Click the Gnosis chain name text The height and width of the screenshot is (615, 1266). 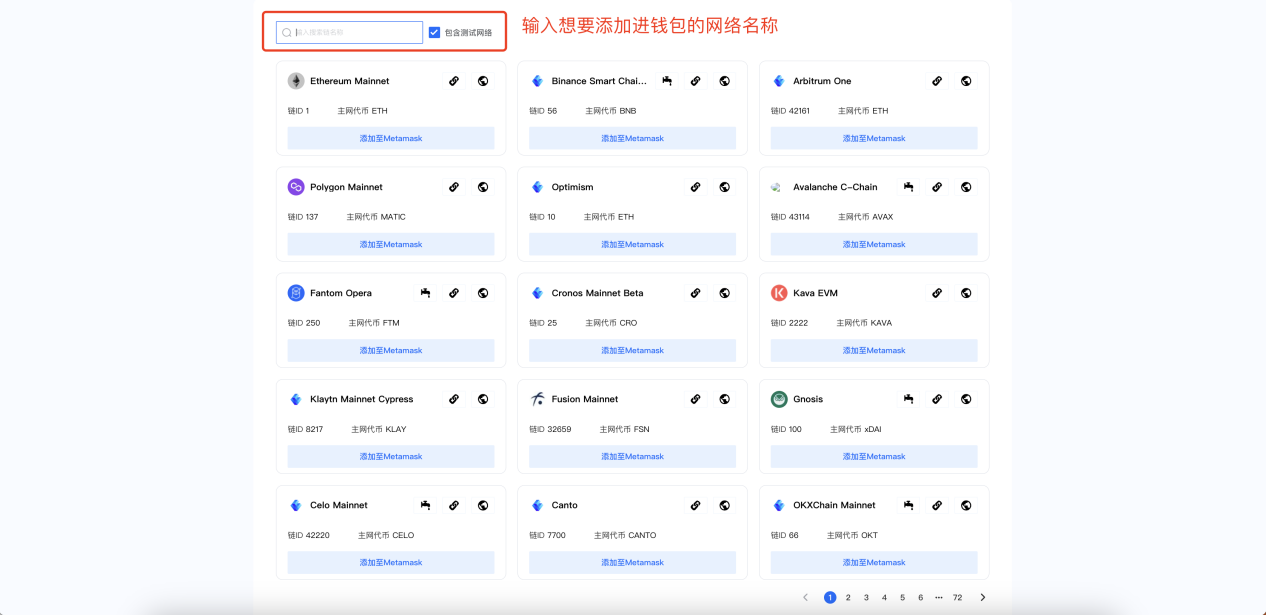point(808,399)
